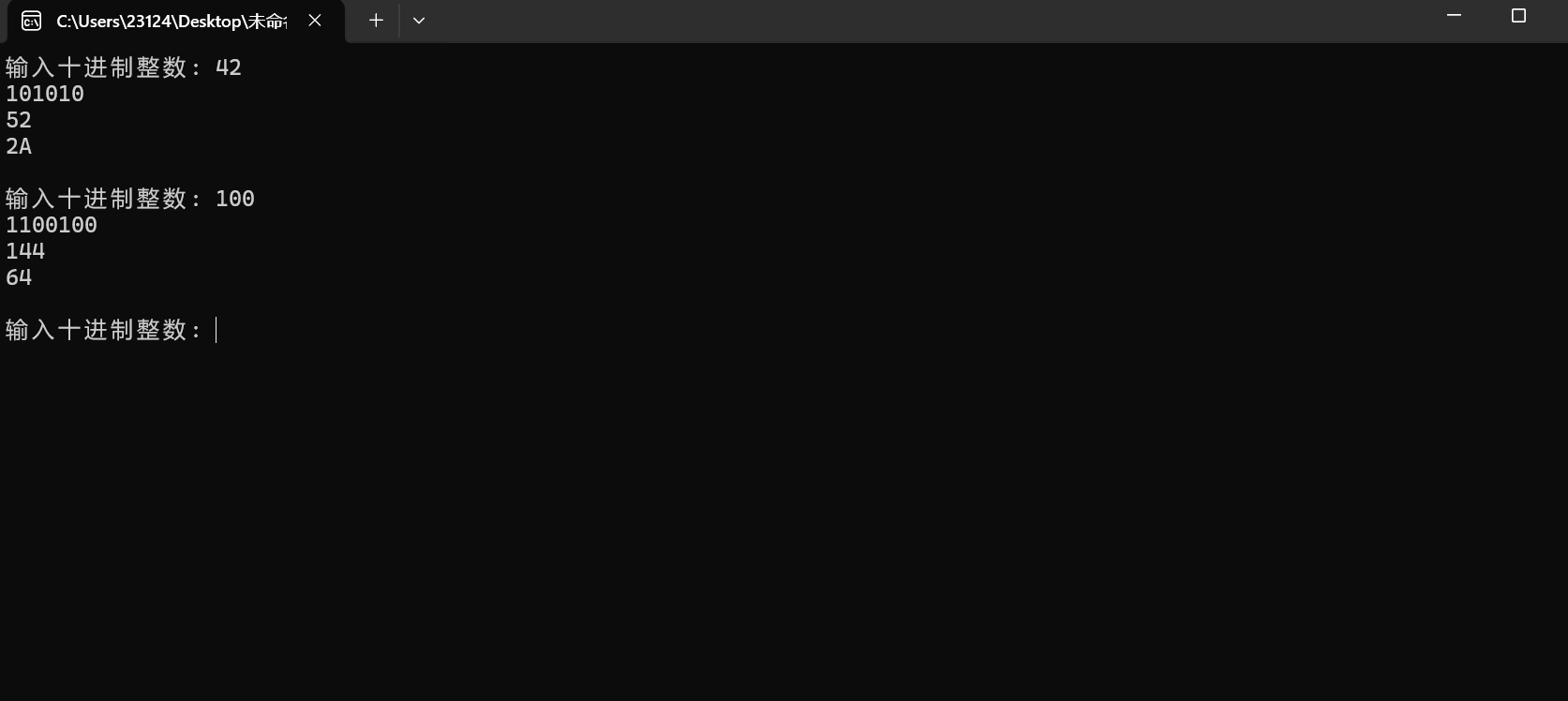Open a new tab with plus icon
Viewport: 1568px width, 701px height.
click(376, 21)
